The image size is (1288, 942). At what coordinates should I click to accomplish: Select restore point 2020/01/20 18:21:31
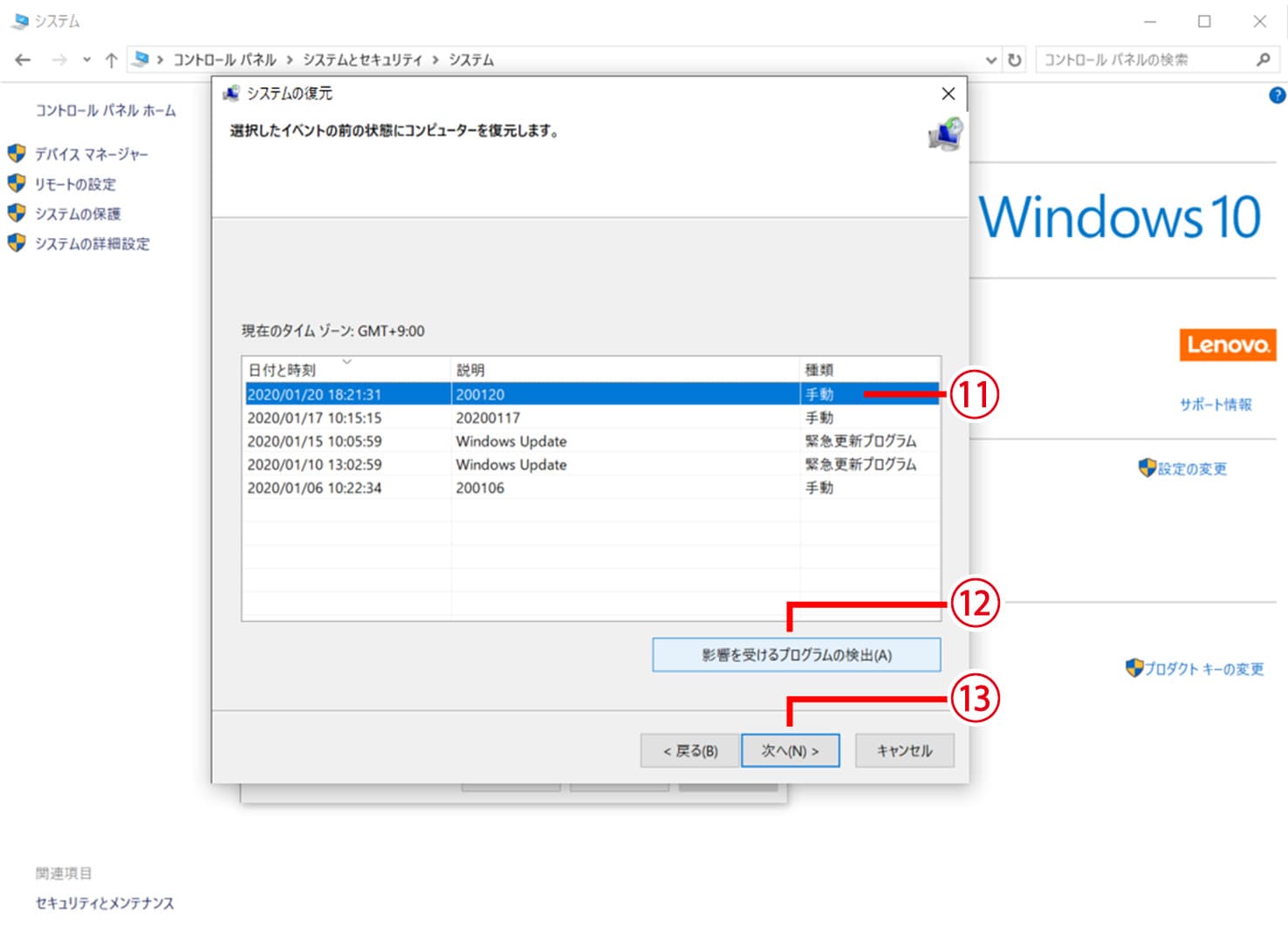592,394
